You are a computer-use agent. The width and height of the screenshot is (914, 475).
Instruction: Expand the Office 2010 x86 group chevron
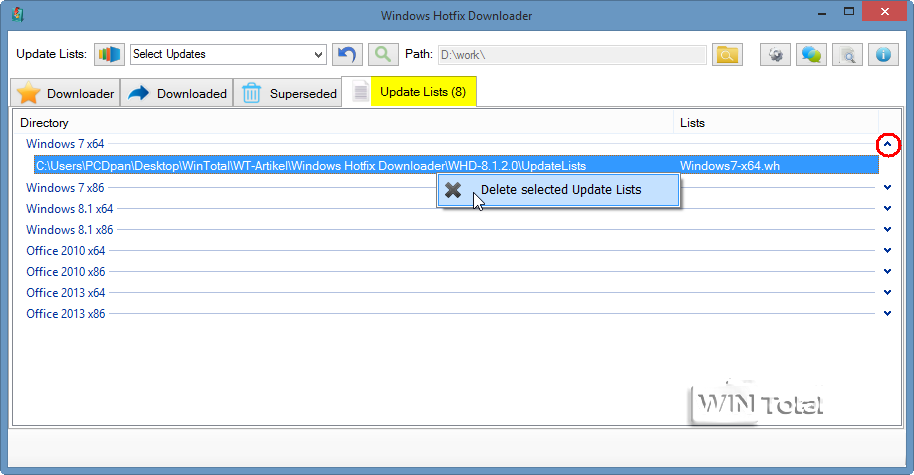click(x=888, y=272)
